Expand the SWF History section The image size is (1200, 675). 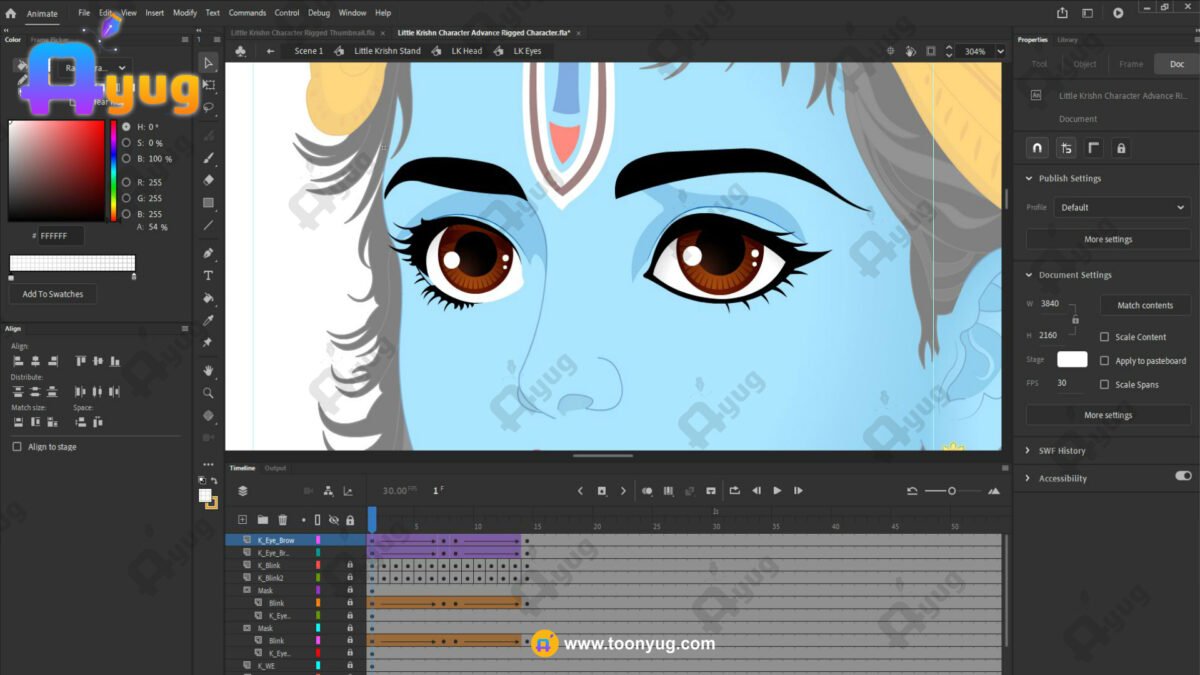1029,451
